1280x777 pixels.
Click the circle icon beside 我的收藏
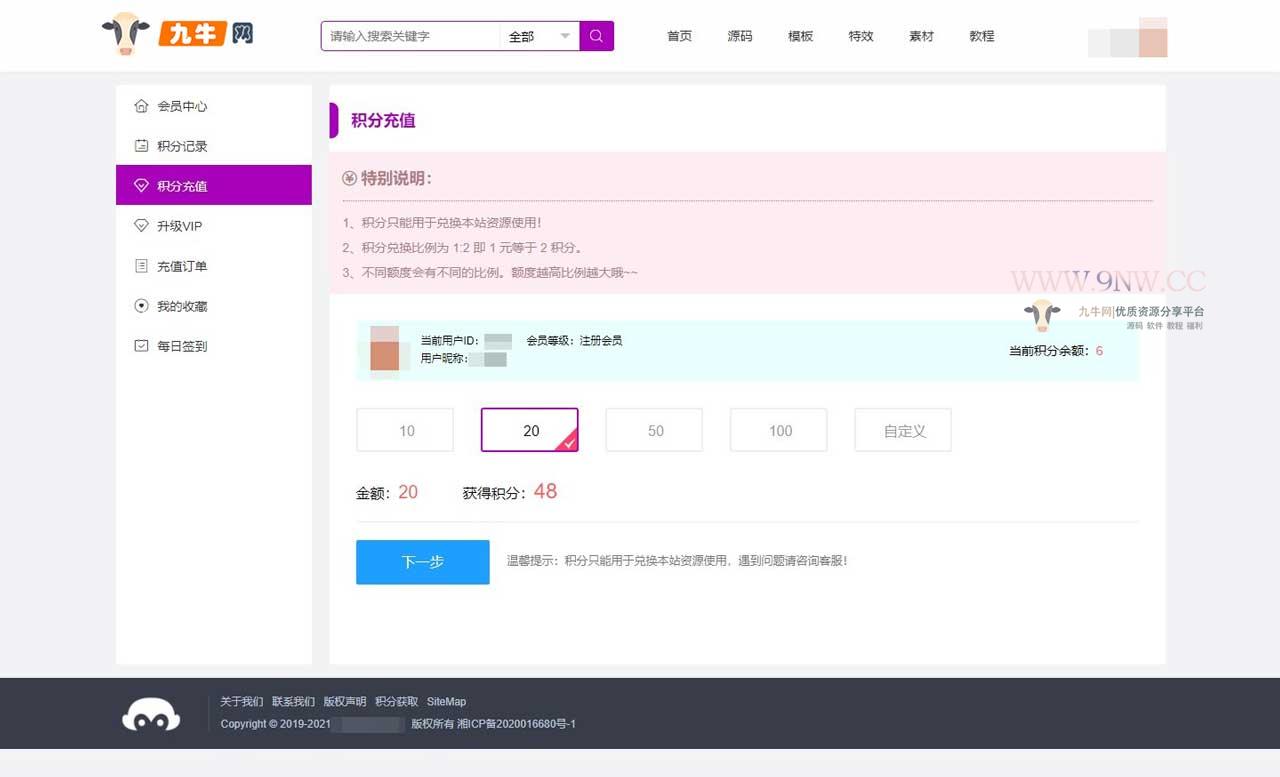(141, 306)
